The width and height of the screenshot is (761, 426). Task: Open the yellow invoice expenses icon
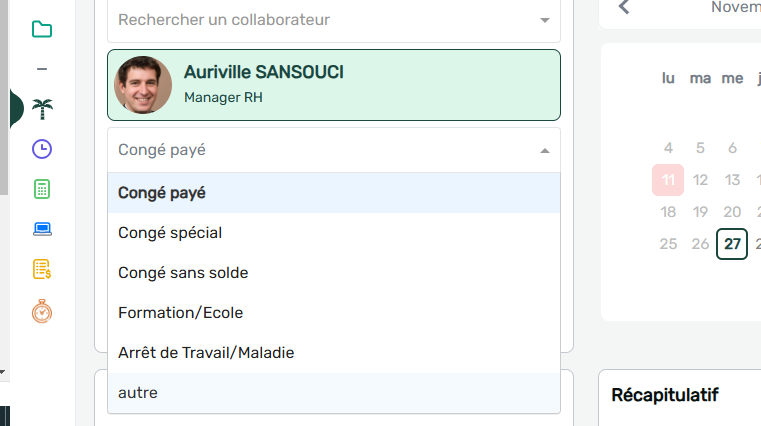42,268
